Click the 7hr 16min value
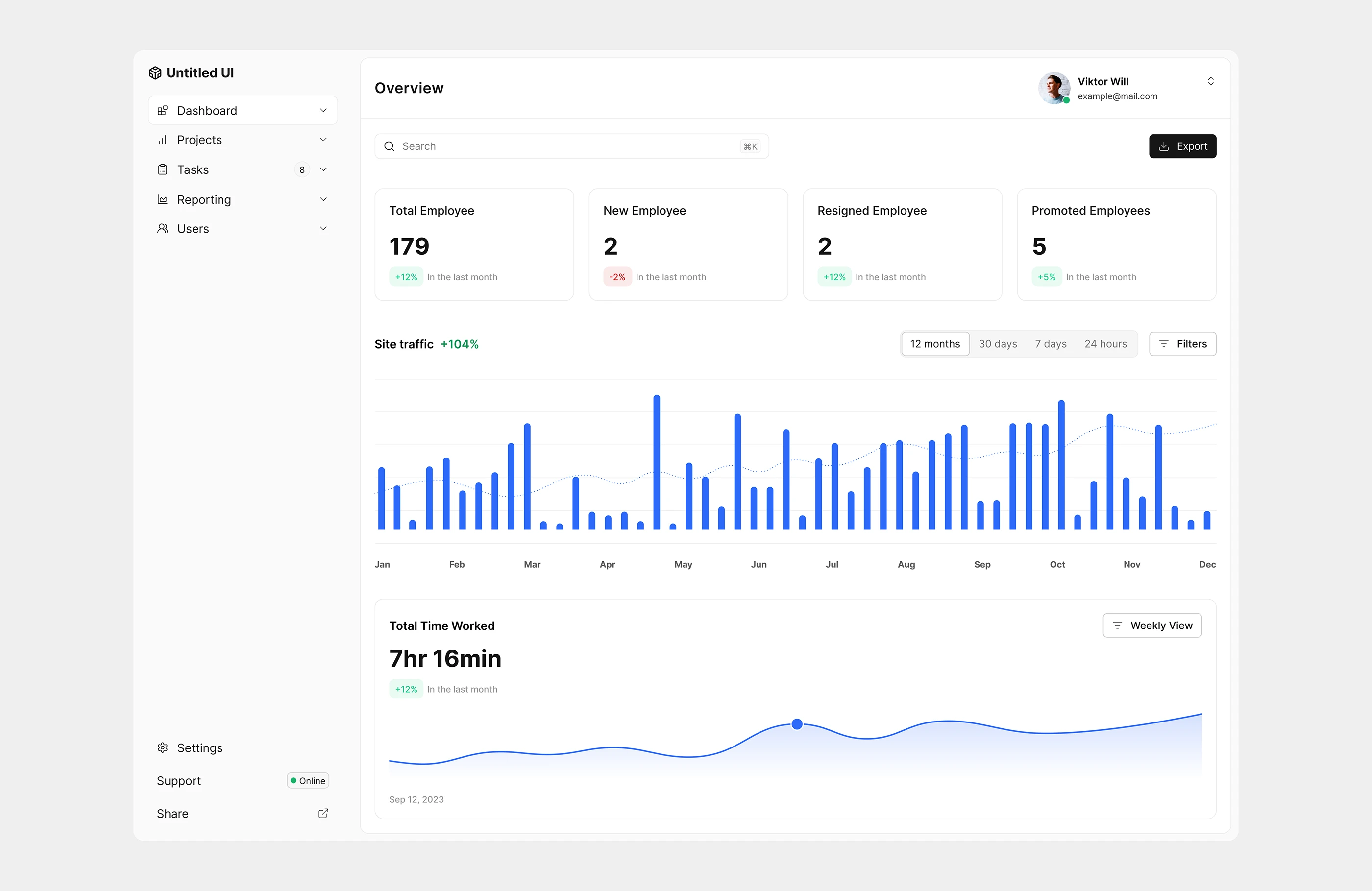1372x891 pixels. (445, 658)
